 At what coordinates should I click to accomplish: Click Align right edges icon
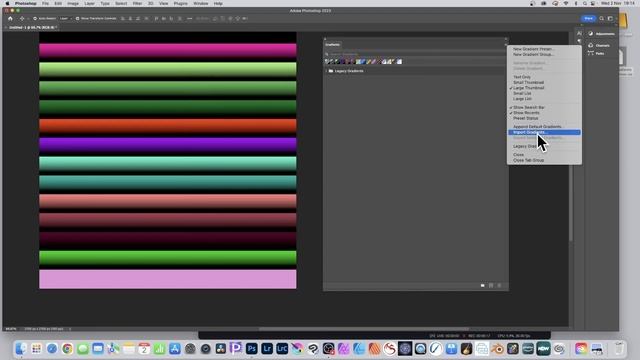coord(138,18)
